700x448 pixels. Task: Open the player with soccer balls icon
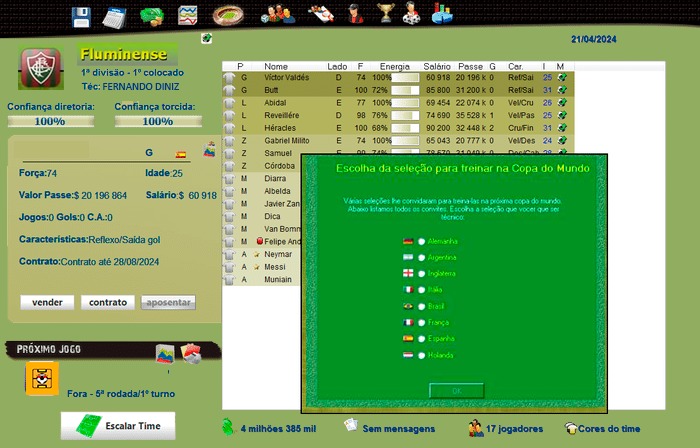click(411, 12)
